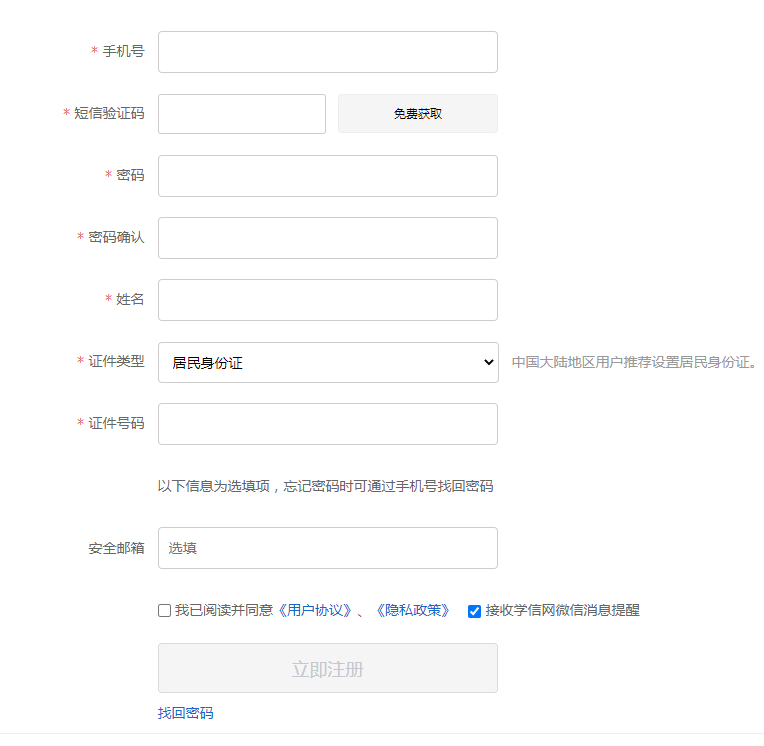Check the 我已阅读并同意 agreement checkbox
The width and height of the screenshot is (764, 746).
pos(165,611)
